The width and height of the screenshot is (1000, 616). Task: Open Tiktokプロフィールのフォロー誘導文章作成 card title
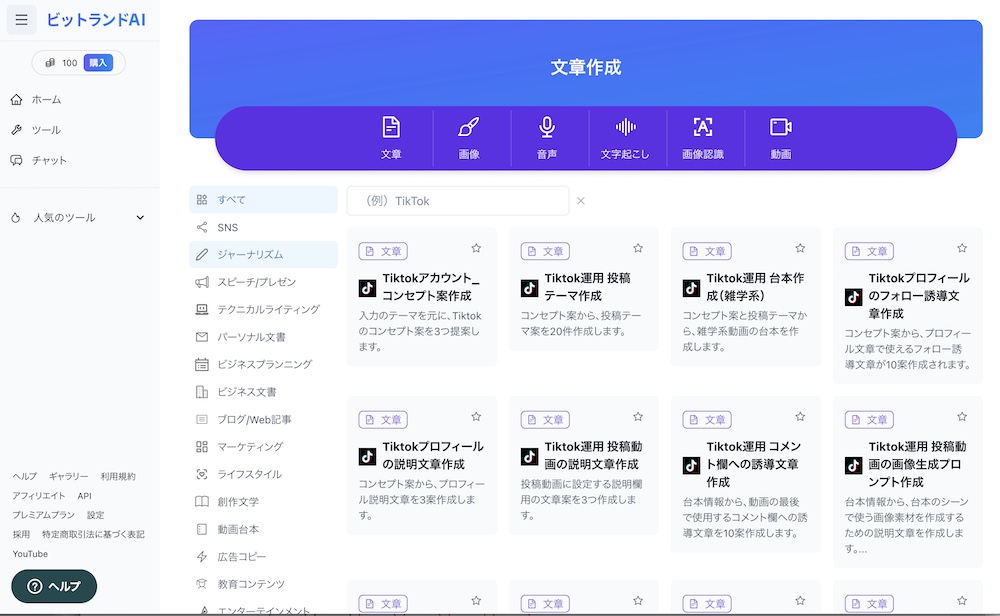click(x=919, y=296)
